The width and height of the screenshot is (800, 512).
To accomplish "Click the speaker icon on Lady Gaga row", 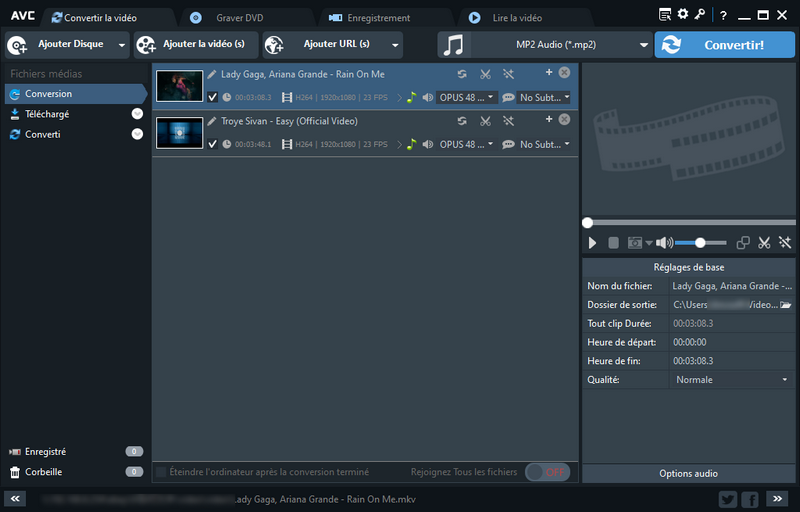I will 428,97.
